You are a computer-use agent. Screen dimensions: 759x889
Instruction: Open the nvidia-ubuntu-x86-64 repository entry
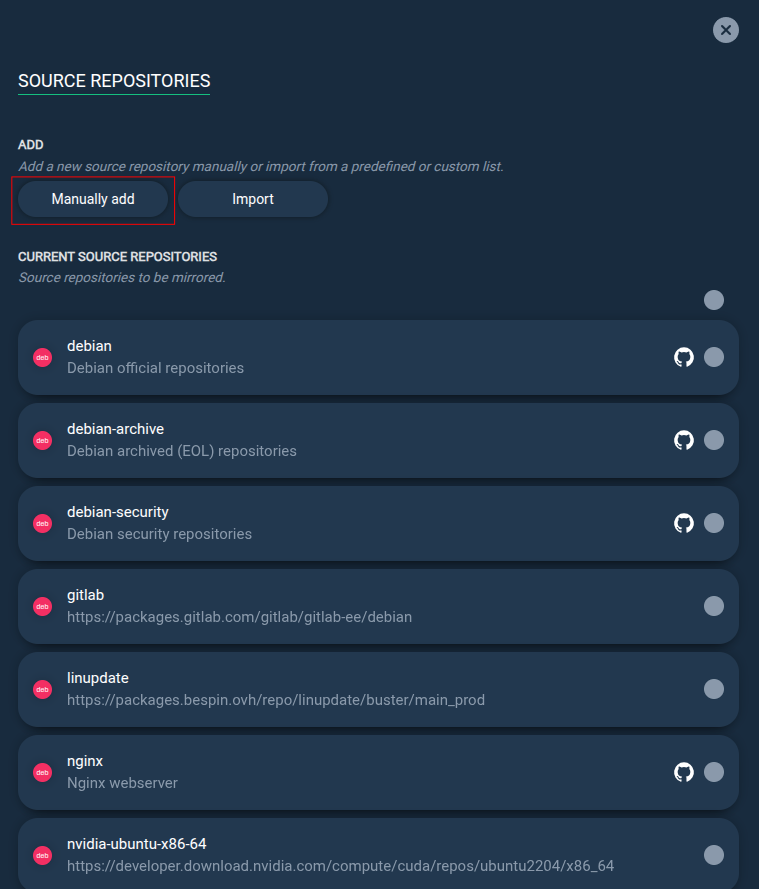(378, 853)
